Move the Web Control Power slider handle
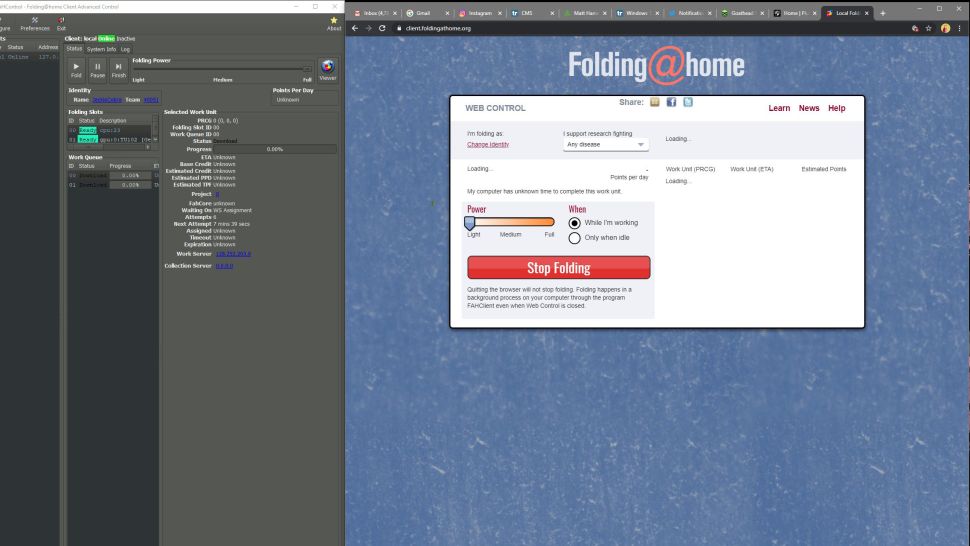Viewport: 970px width, 546px height. [470, 223]
